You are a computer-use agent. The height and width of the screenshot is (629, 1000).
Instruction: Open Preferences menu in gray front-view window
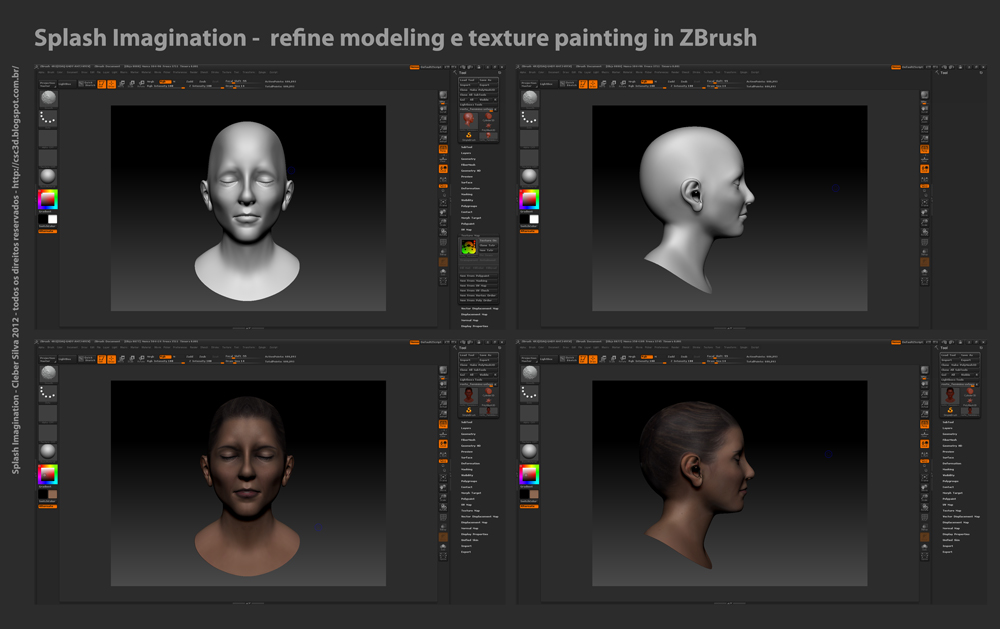[180, 72]
